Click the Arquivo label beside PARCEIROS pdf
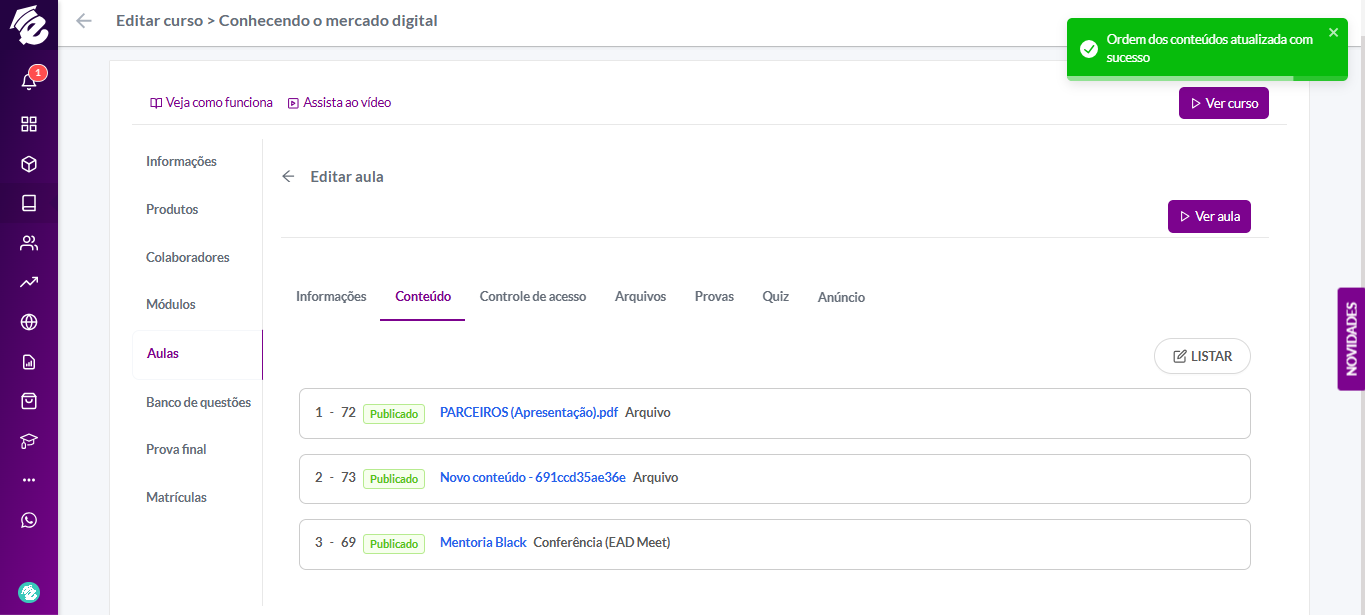The width and height of the screenshot is (1365, 615). point(648,412)
